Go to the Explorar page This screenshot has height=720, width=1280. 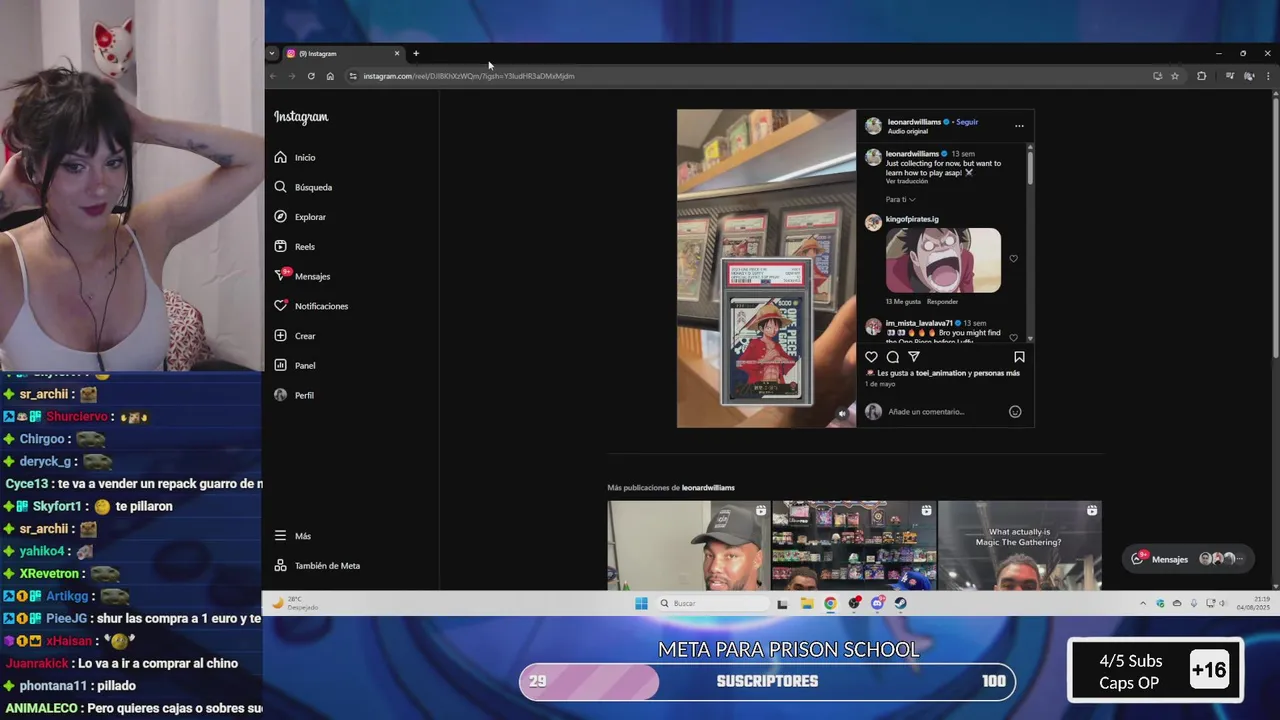[x=301, y=217]
